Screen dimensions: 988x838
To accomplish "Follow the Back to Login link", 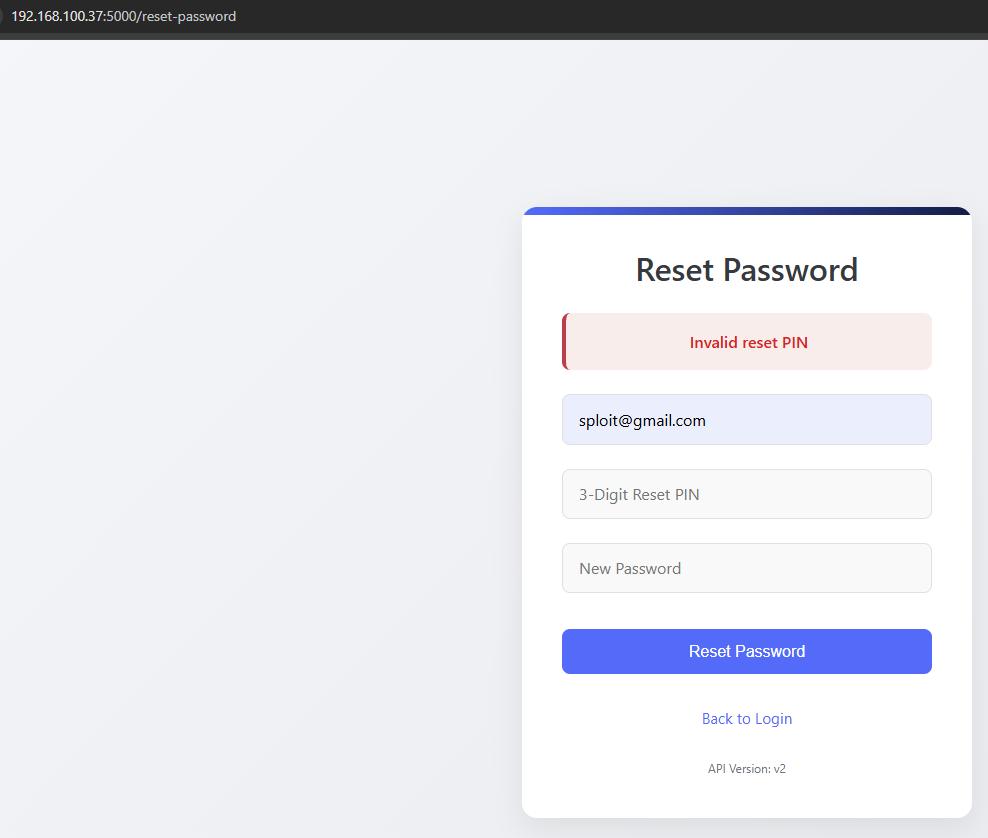I will pyautogui.click(x=746, y=719).
